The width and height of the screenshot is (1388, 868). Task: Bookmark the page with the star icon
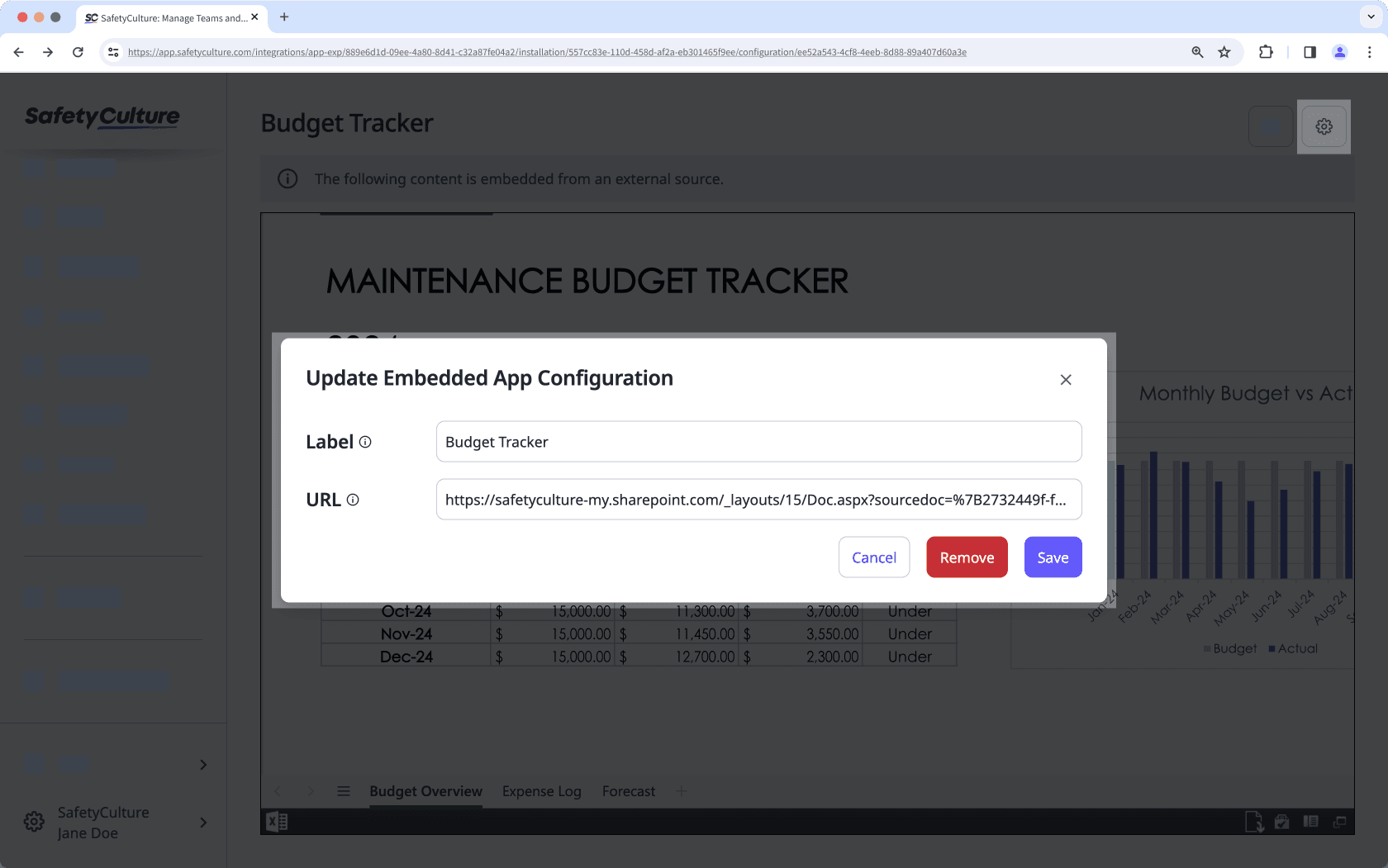click(1224, 51)
